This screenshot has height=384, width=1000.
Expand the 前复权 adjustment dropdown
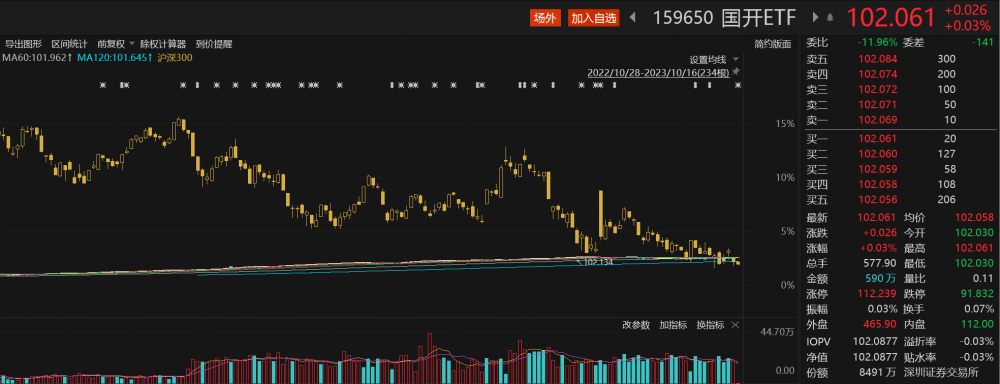pos(132,44)
